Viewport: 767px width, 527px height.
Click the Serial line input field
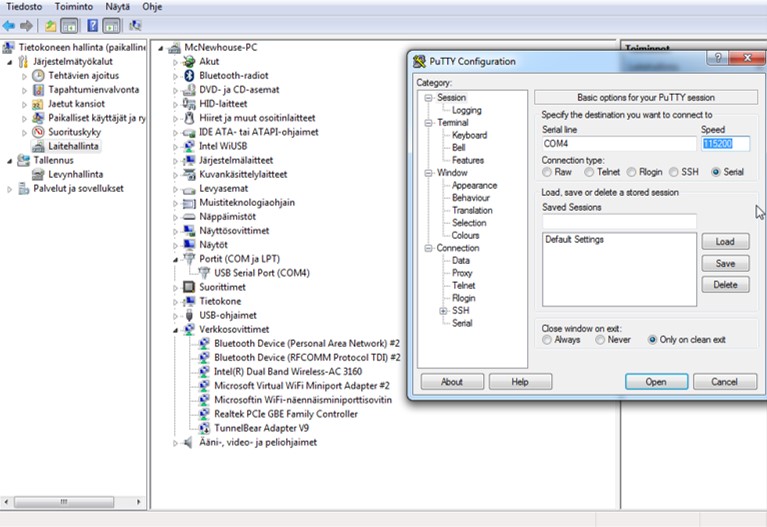tap(619, 143)
